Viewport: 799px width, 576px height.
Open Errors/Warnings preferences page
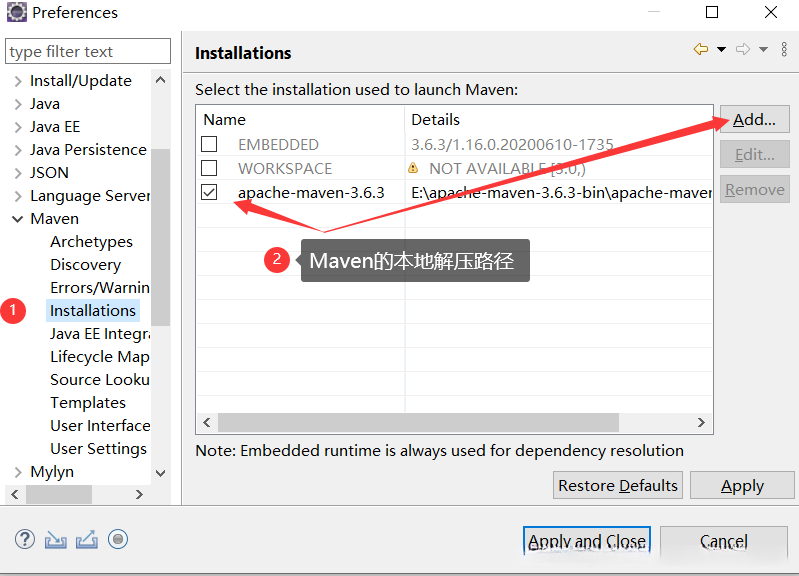(x=100, y=287)
